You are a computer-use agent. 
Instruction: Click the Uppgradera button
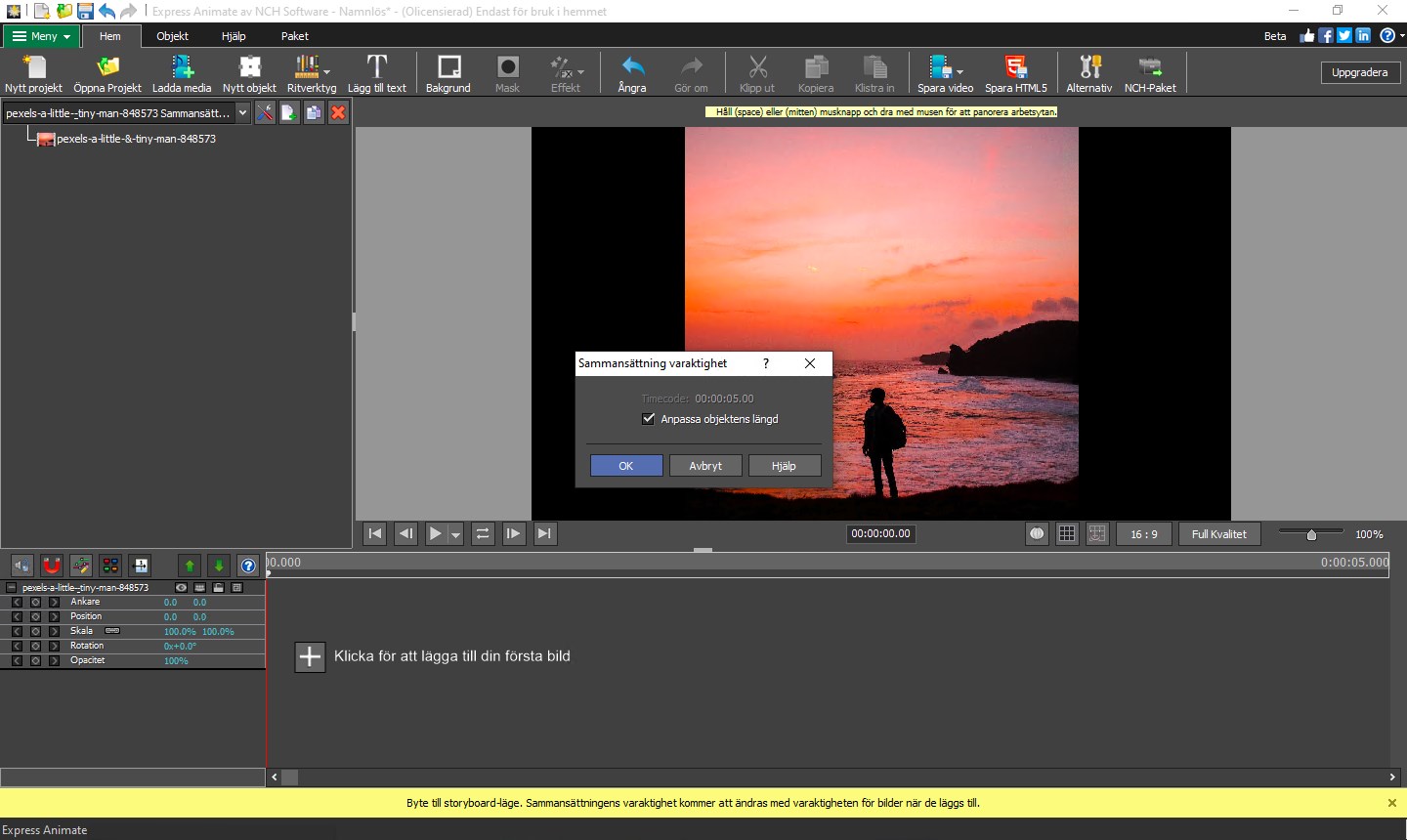click(1359, 73)
